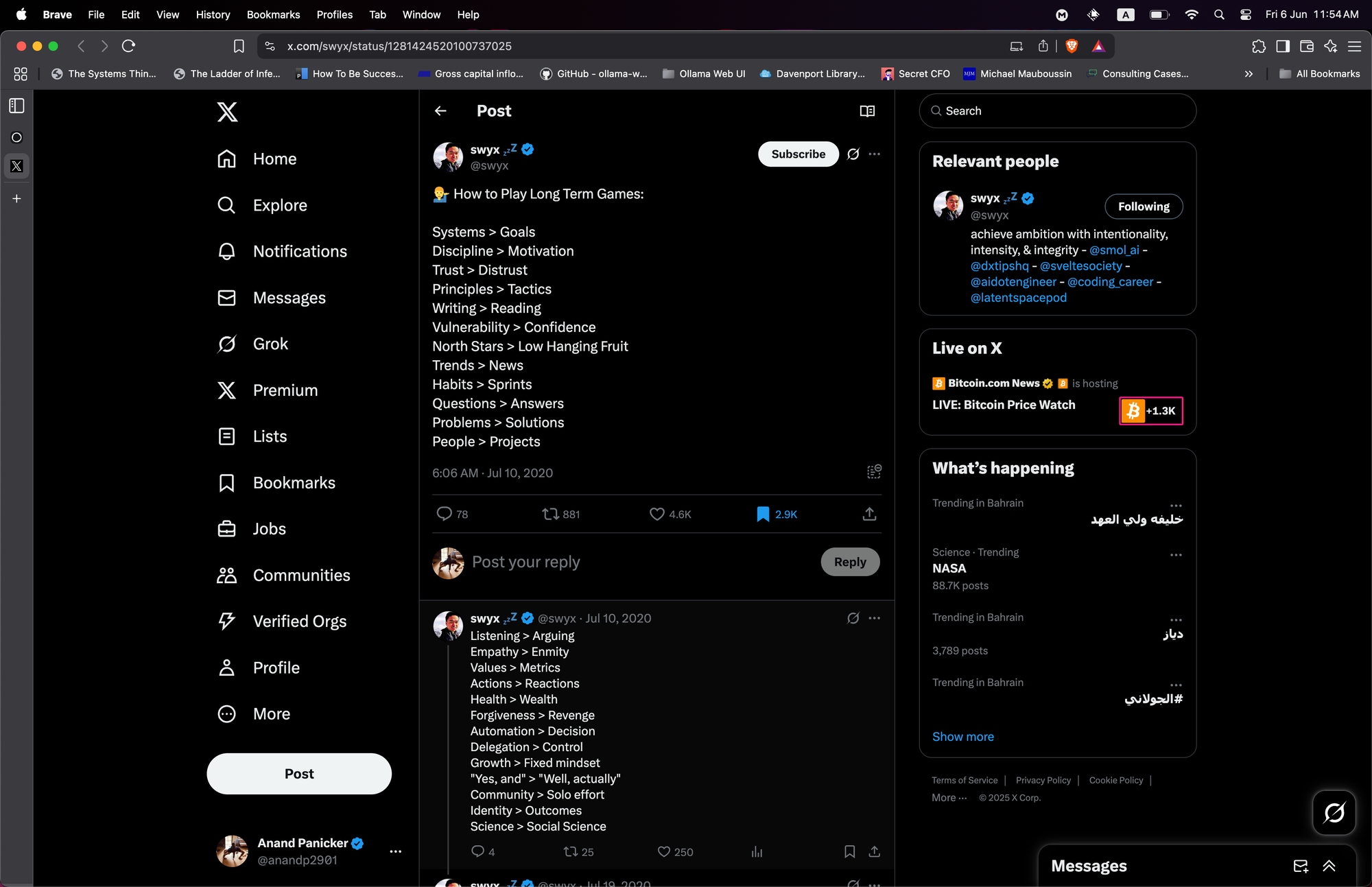Open Brave Shields lion icon in the address bar
This screenshot has width=1372, height=887.
(1072, 46)
